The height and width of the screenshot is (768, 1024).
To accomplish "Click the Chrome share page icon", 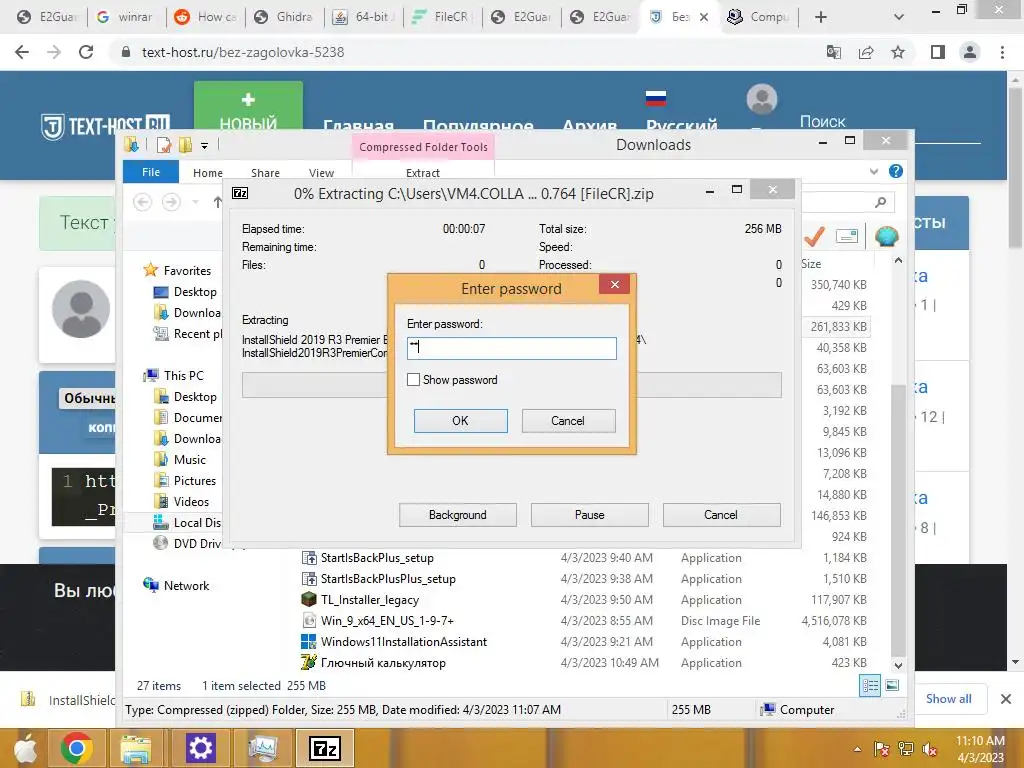I will pyautogui.click(x=866, y=52).
